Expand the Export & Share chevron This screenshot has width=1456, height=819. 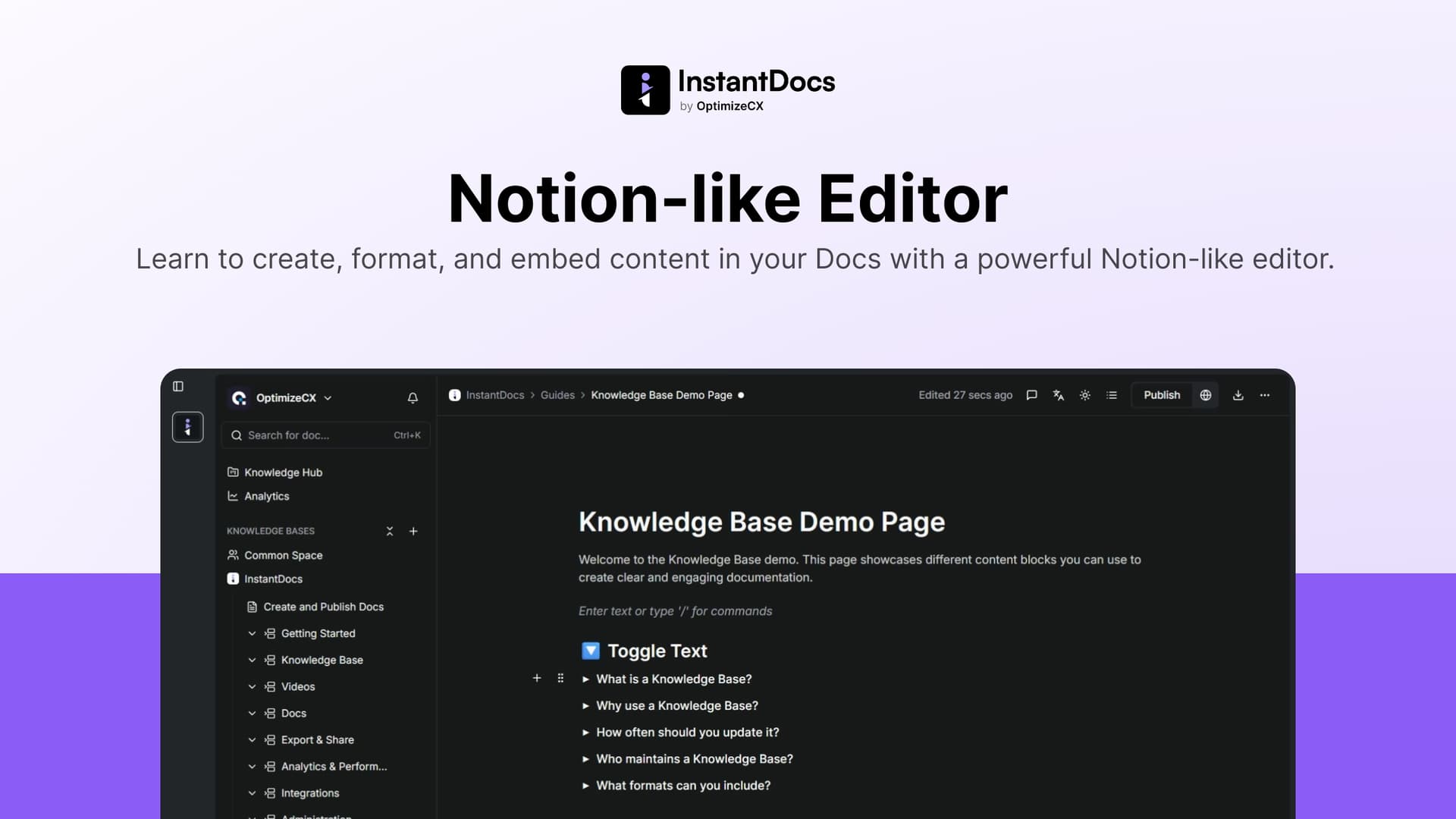pos(252,739)
